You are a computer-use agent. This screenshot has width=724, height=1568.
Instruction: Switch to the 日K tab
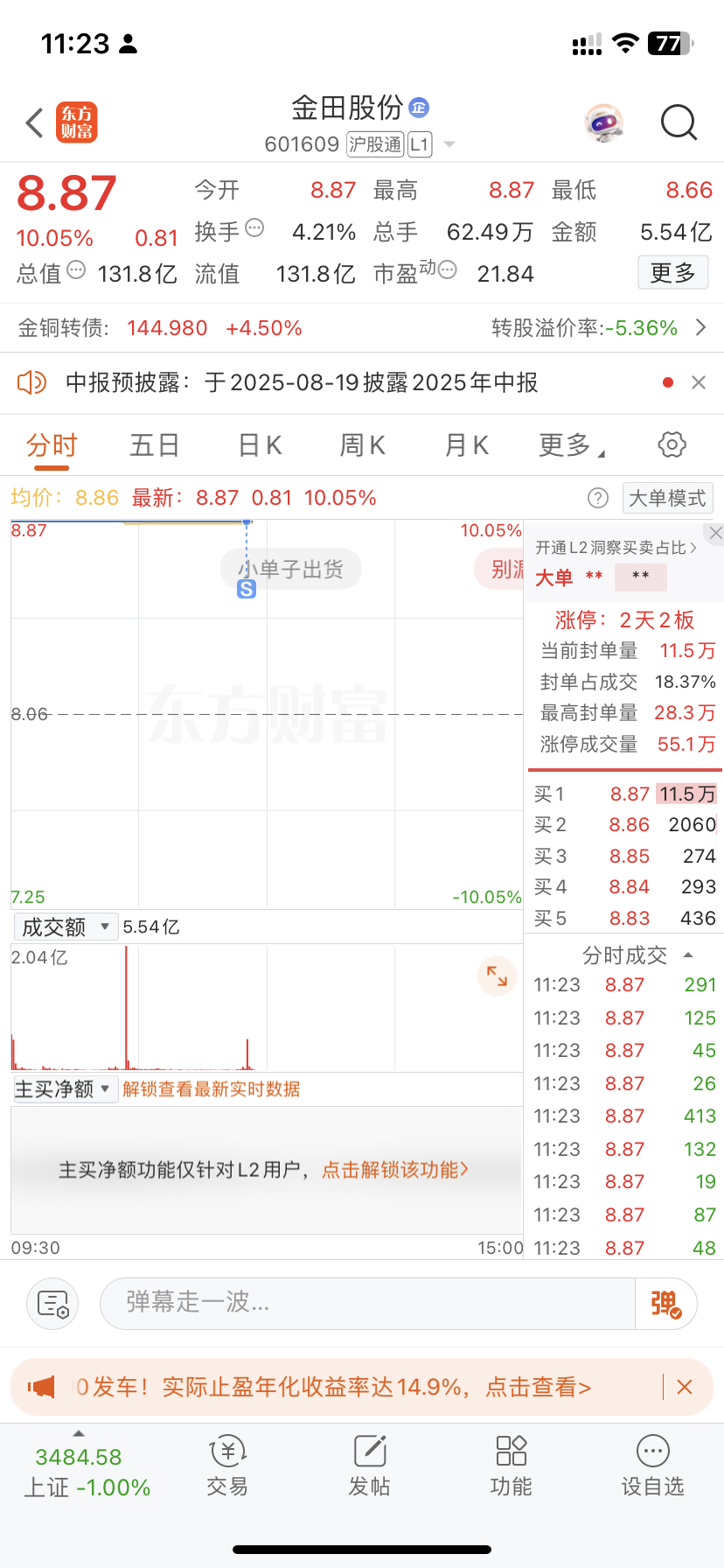point(260,445)
